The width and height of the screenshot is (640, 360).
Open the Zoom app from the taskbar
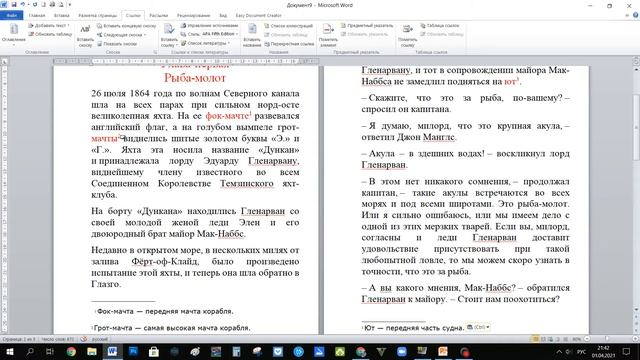point(402,351)
